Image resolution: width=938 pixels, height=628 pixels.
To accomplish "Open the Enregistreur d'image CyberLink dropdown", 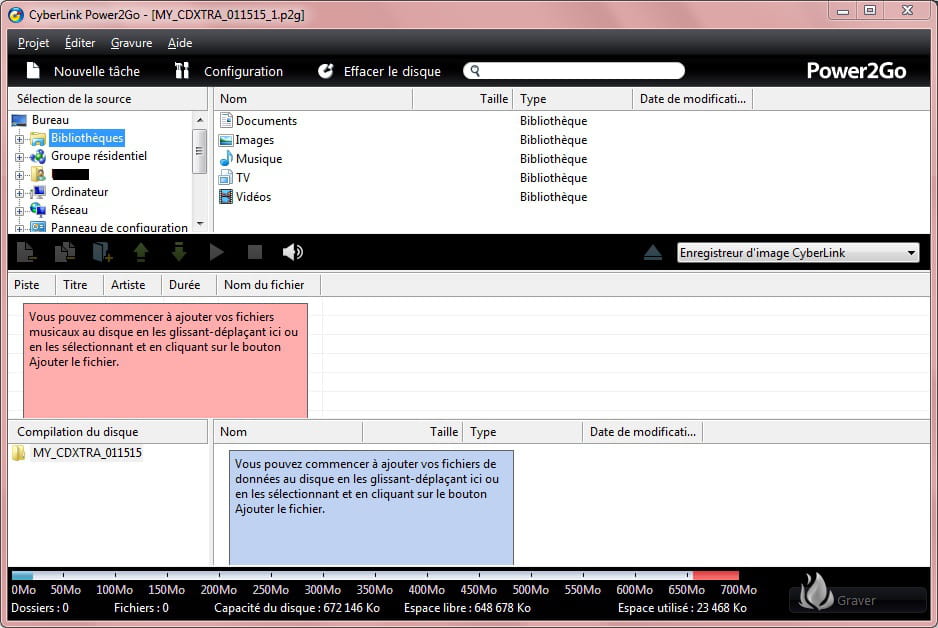I will tap(797, 253).
